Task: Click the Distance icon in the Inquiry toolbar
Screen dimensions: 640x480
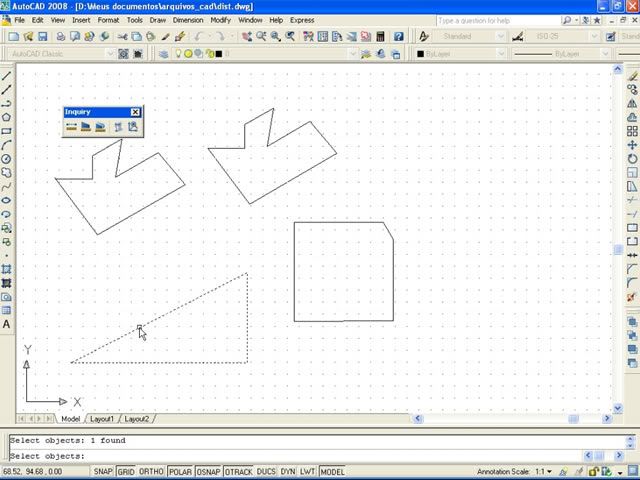Action: (71, 127)
